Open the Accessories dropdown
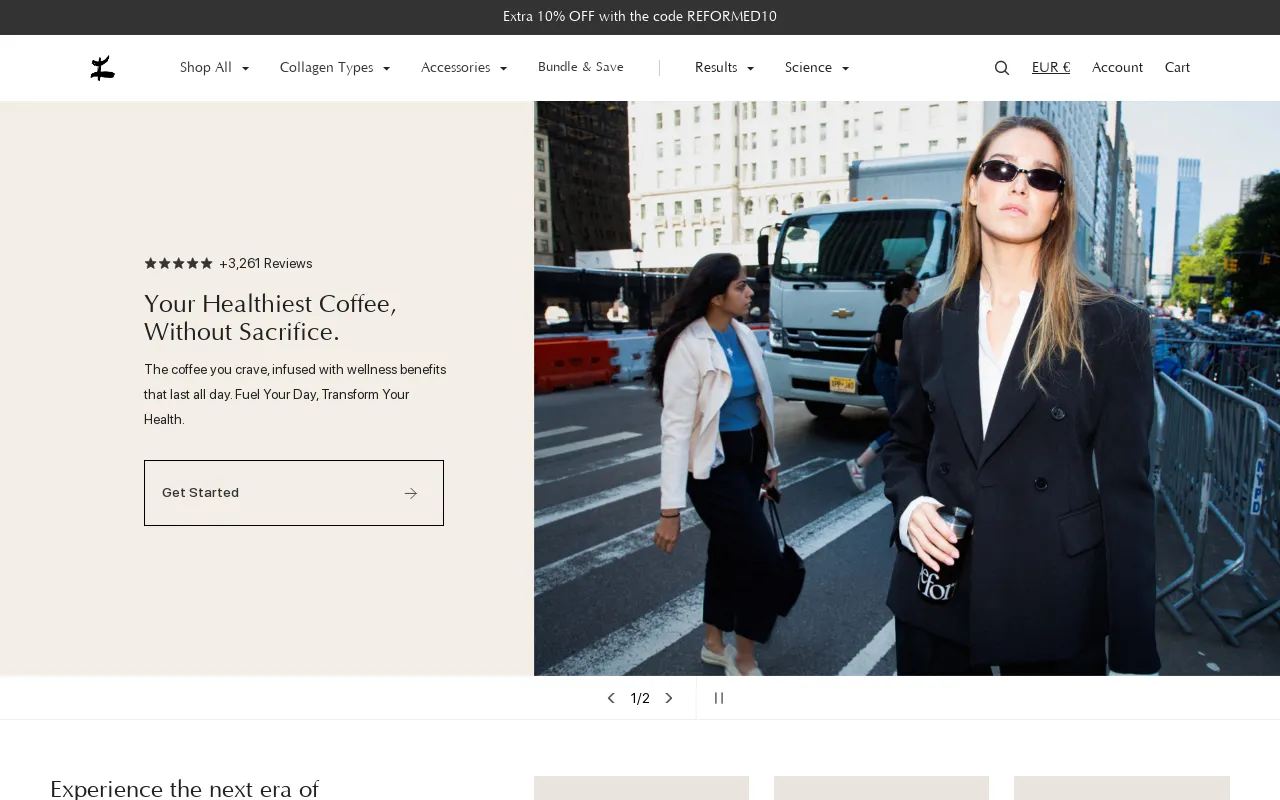Screen dimensions: 1280x800 pyautogui.click(x=464, y=68)
